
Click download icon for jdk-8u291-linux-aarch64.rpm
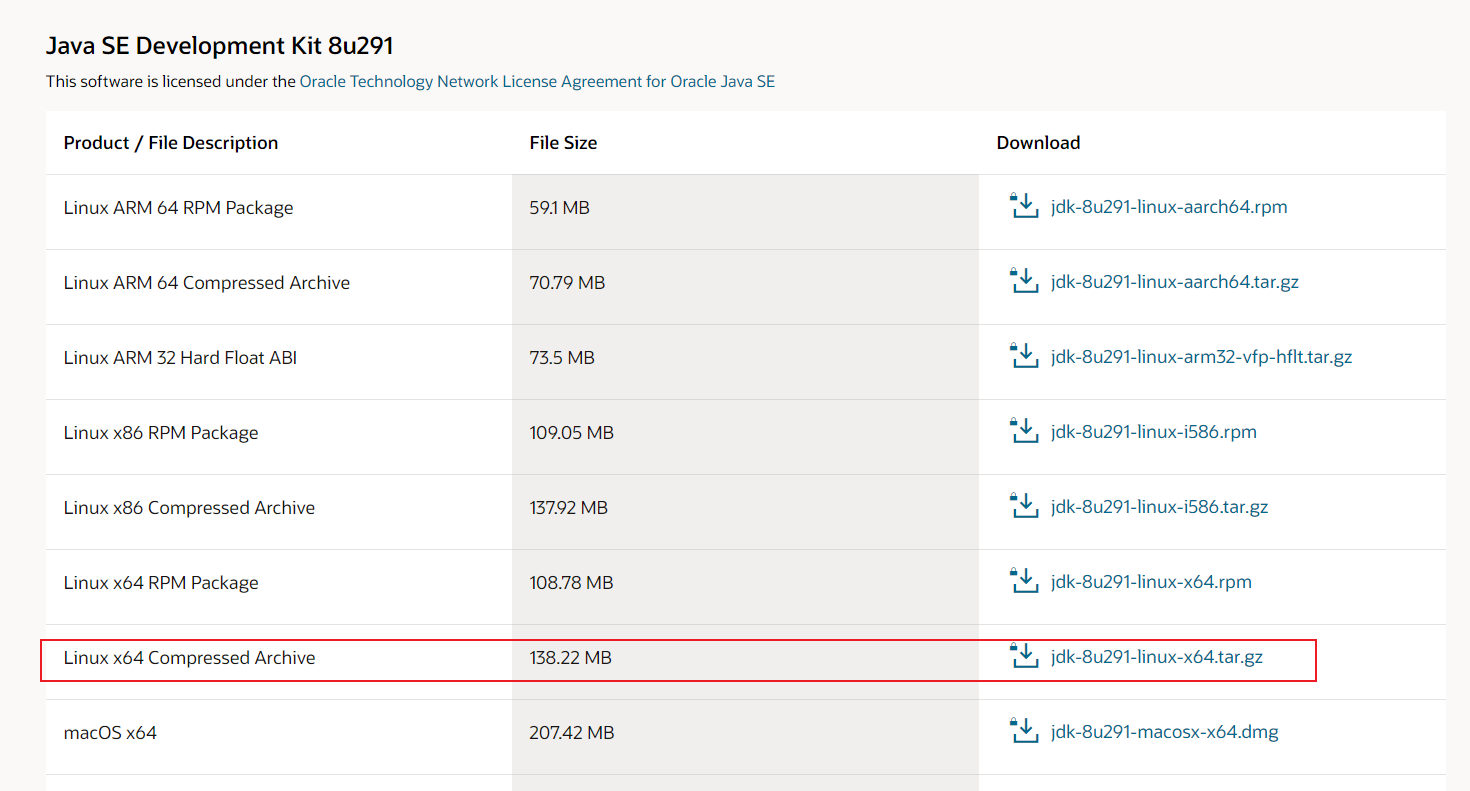click(x=1024, y=206)
